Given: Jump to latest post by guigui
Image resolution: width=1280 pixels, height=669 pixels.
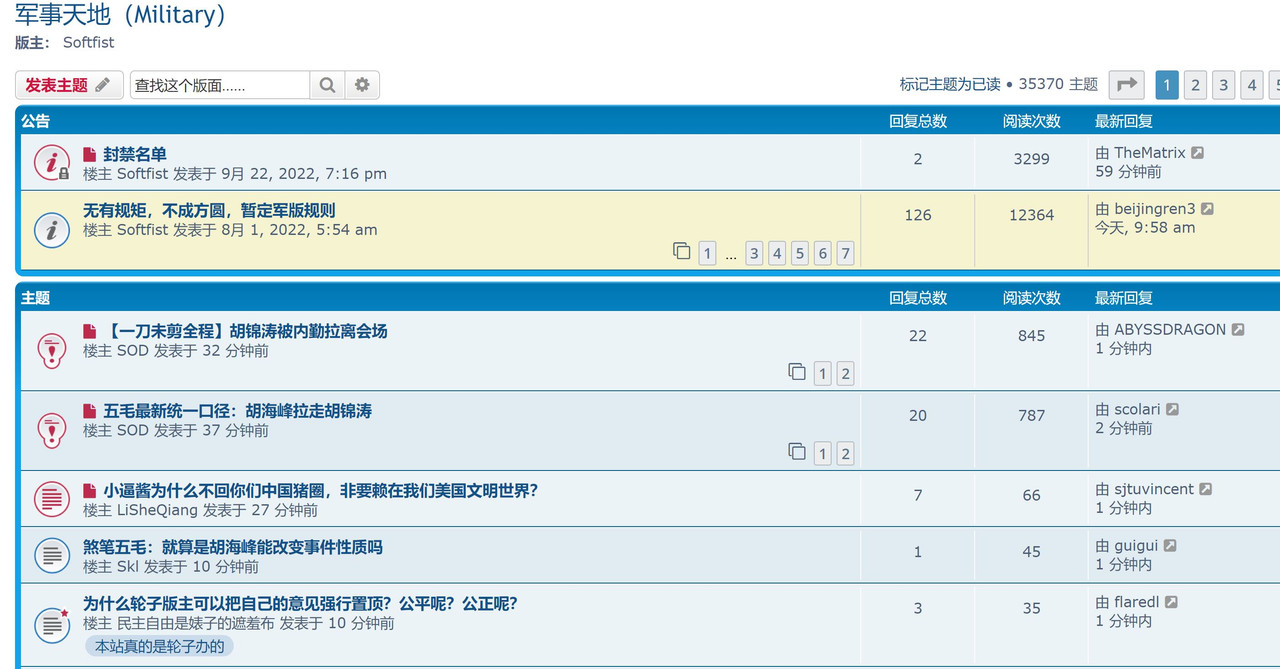Looking at the screenshot, I should pos(1170,546).
